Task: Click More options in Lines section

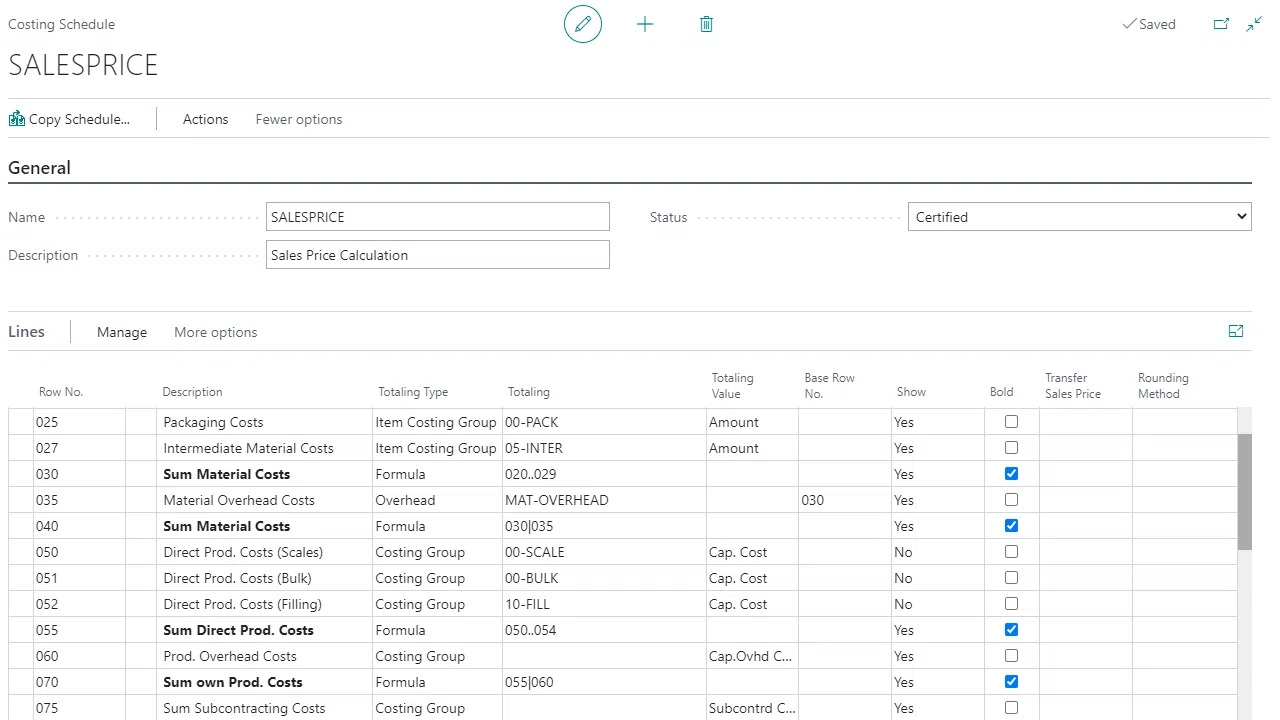Action: pyautogui.click(x=215, y=332)
